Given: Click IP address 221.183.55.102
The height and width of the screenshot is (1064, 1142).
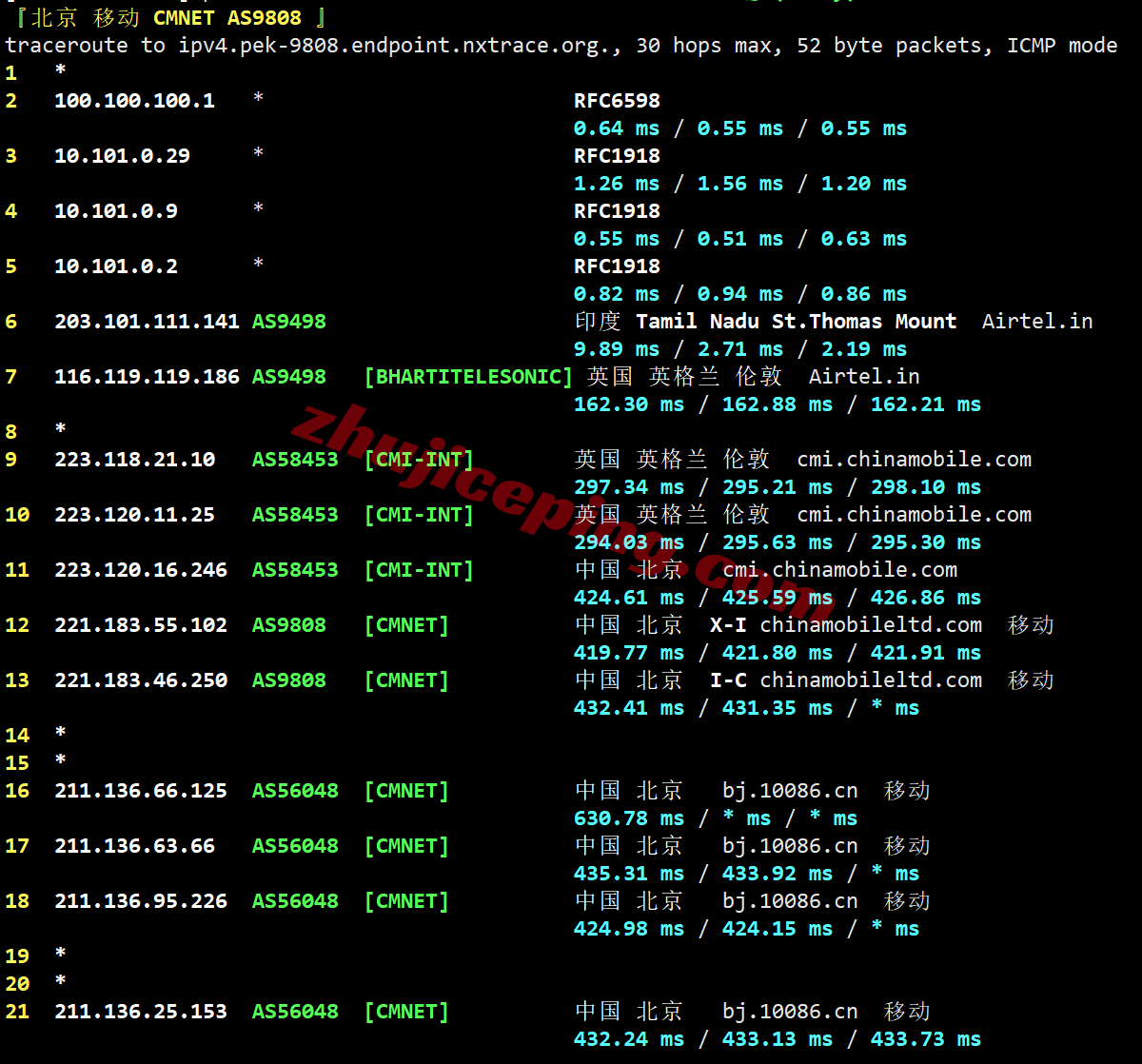Looking at the screenshot, I should click(141, 625).
